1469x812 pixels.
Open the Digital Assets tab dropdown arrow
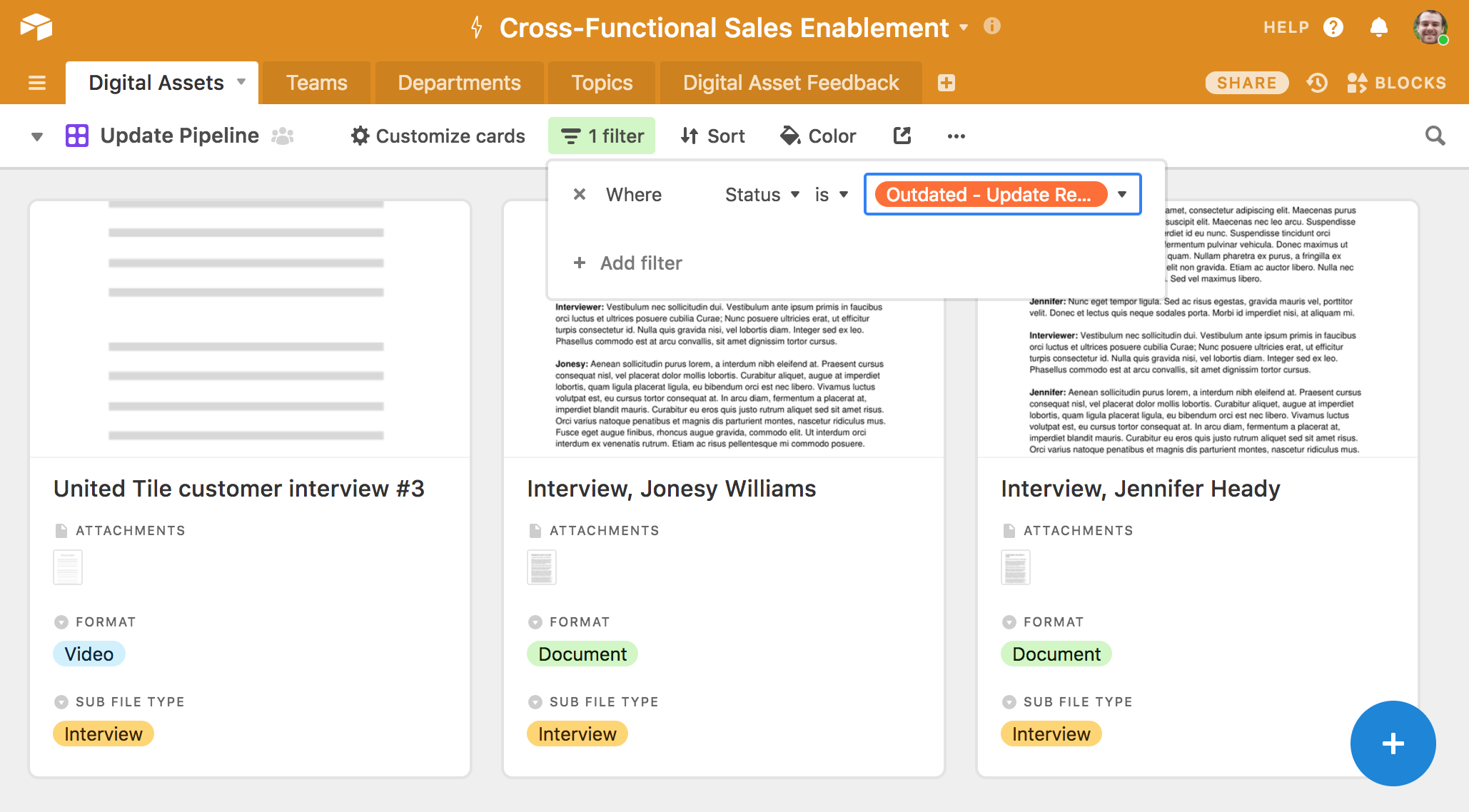click(241, 82)
